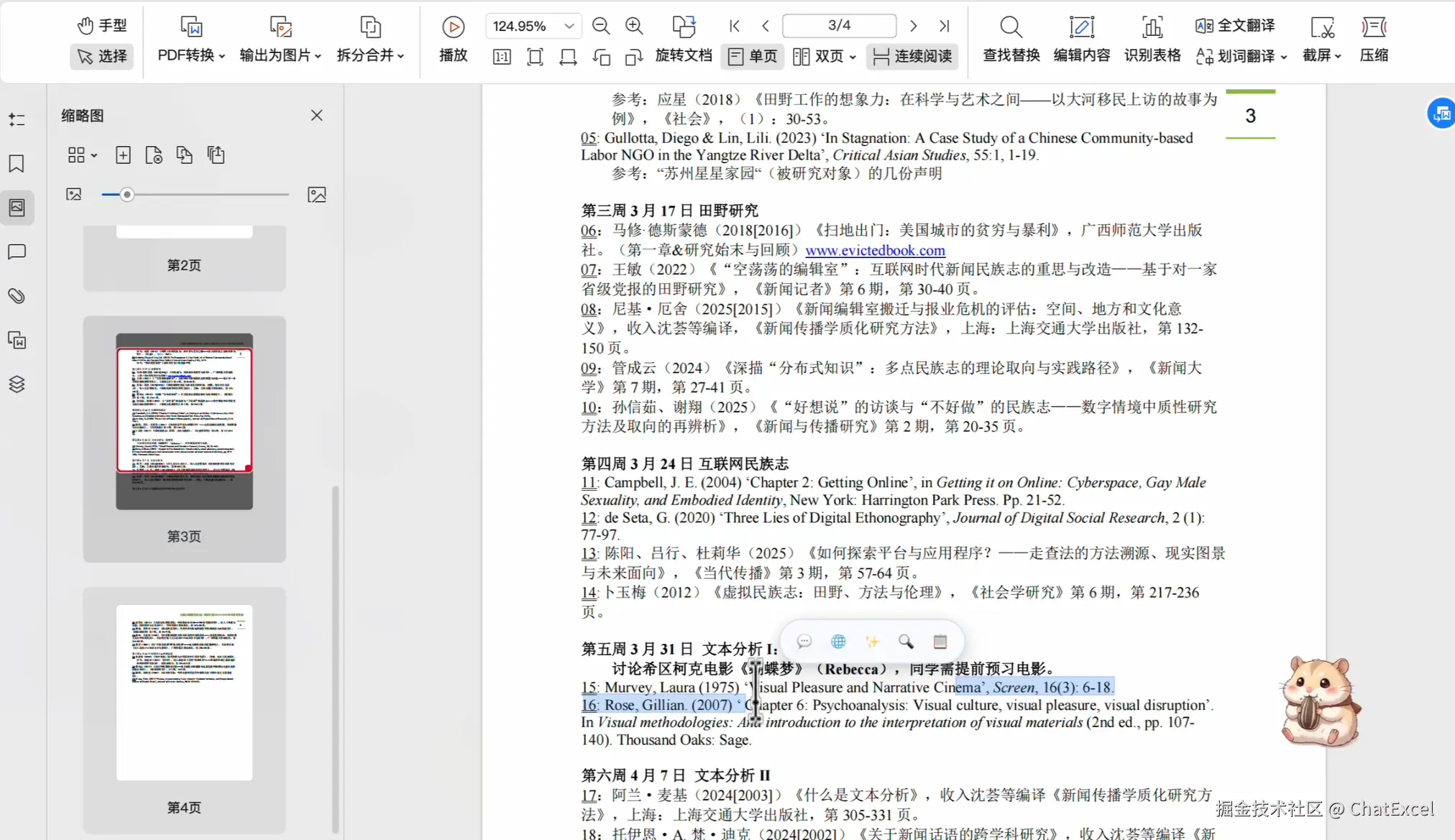Expand the 124.95% zoom level dropdown

[x=569, y=27]
